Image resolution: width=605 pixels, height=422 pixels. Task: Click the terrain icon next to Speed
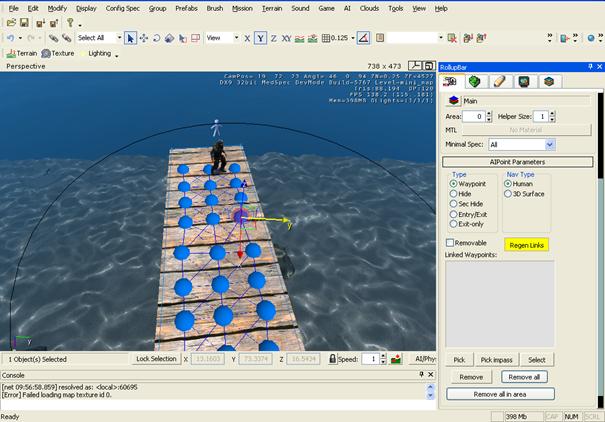coord(396,359)
